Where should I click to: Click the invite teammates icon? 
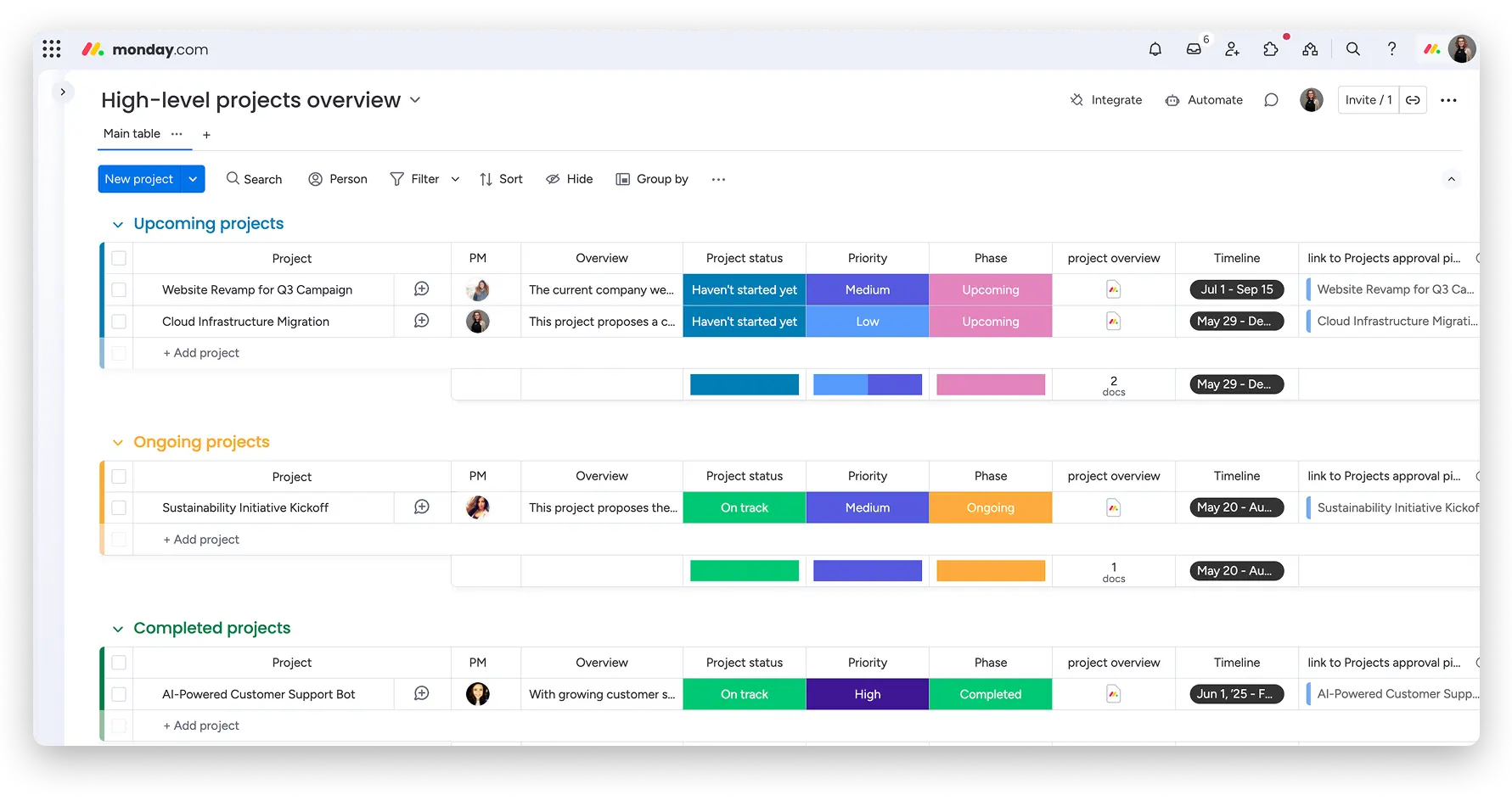point(1233,49)
